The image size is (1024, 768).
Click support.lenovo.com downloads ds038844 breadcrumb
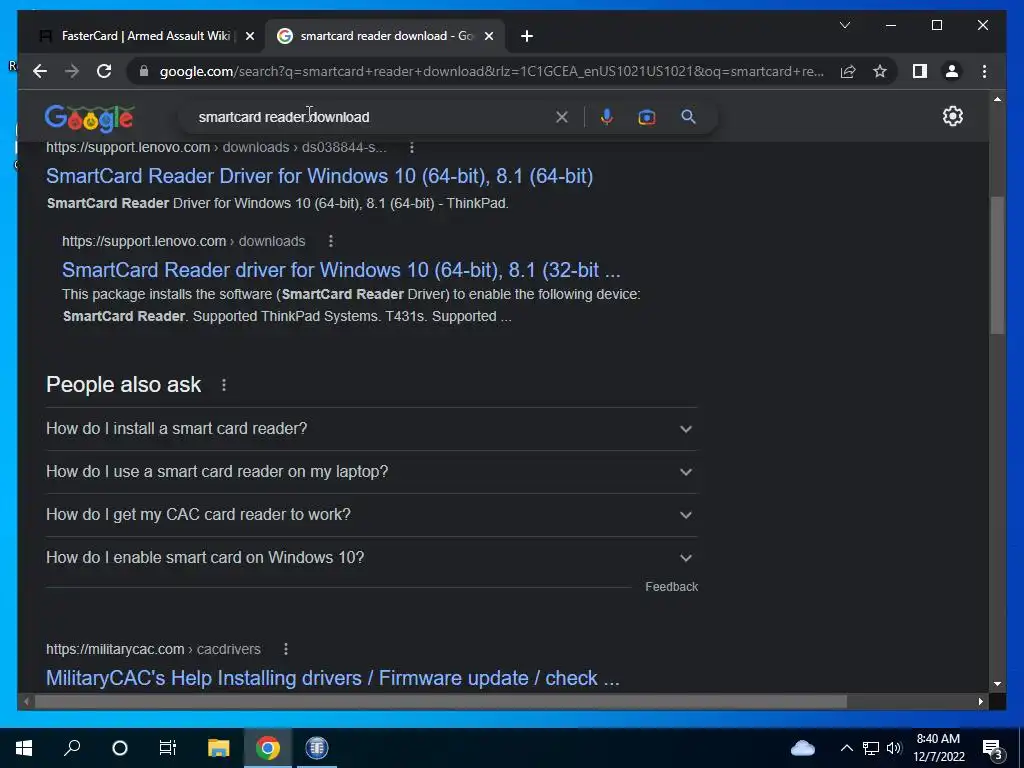coord(216,148)
